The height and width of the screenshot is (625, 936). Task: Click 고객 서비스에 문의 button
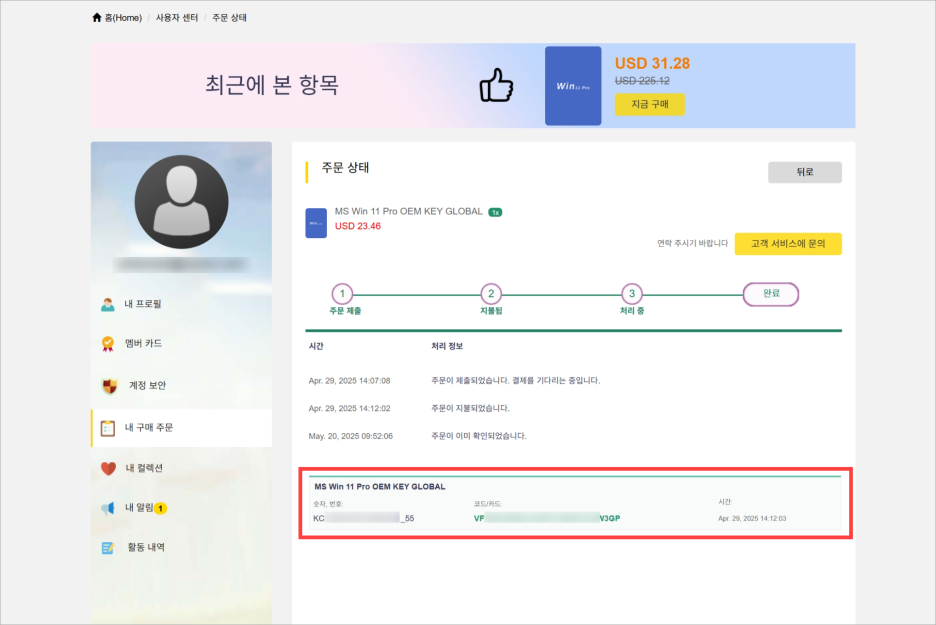(x=788, y=244)
